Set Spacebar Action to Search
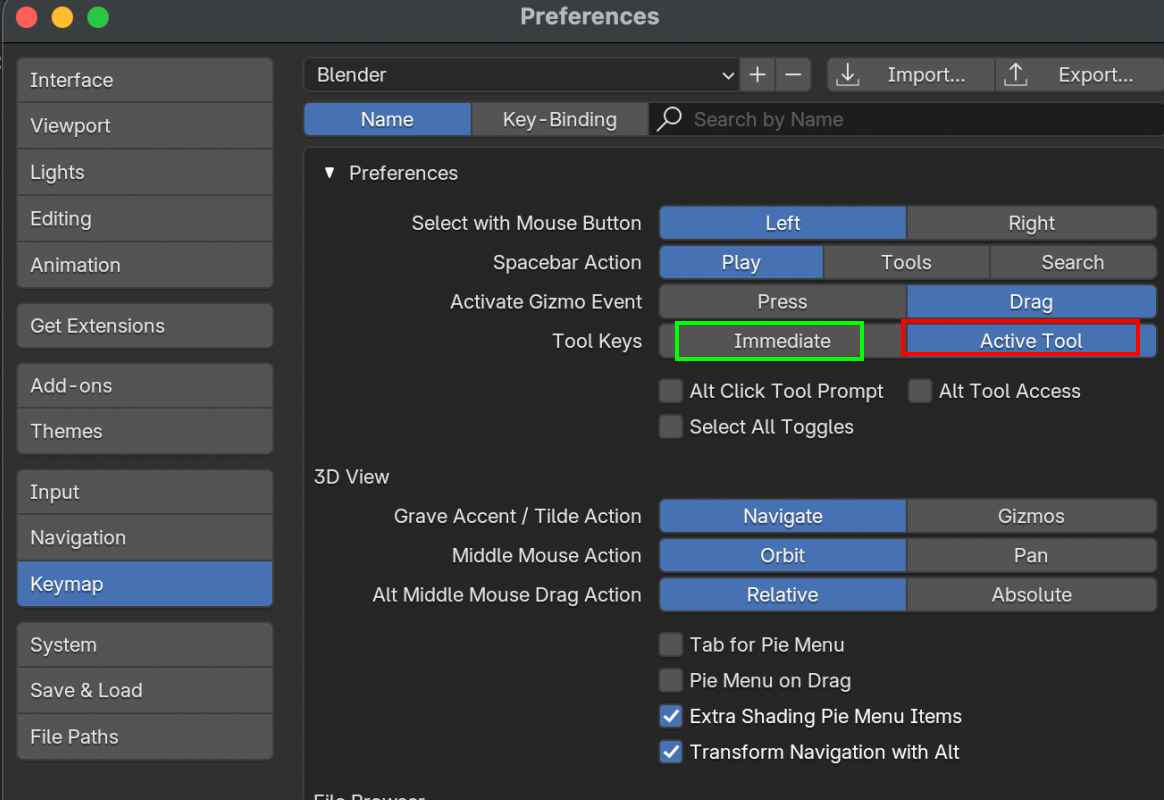Image resolution: width=1164 pixels, height=800 pixels. [x=1072, y=262]
